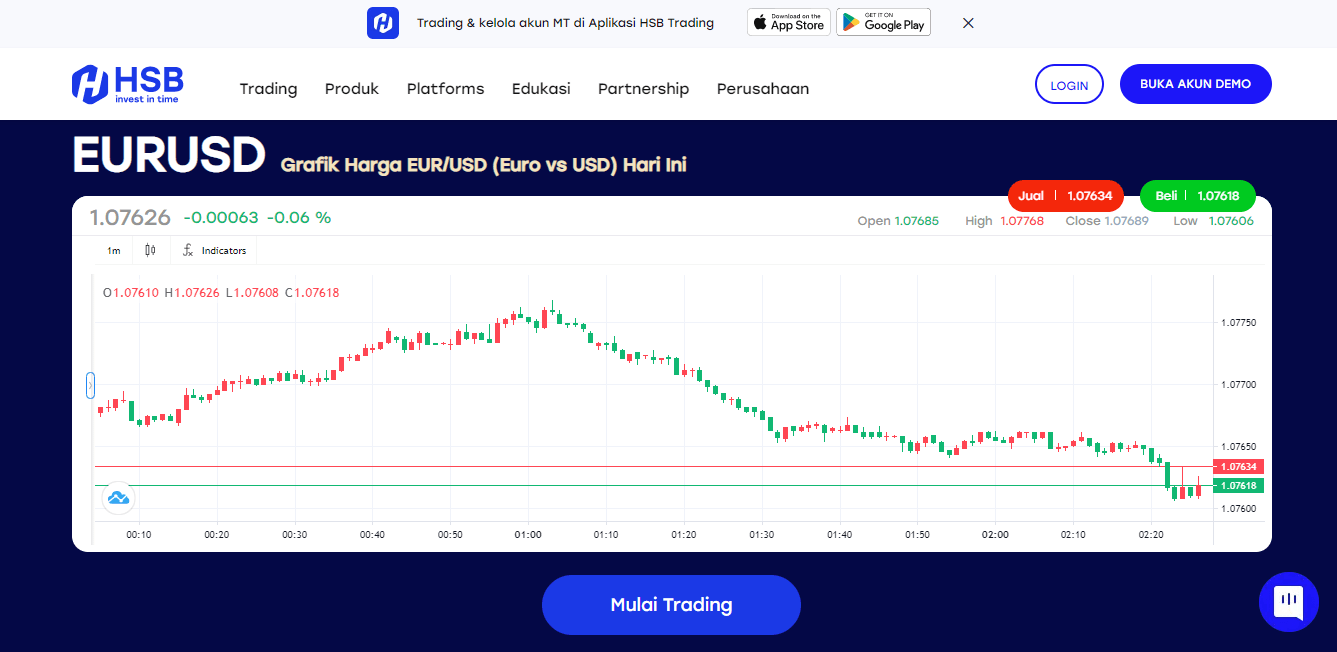Click the cloud watermark icon on the chart
Screen dimensions: 1337x652
(118, 497)
